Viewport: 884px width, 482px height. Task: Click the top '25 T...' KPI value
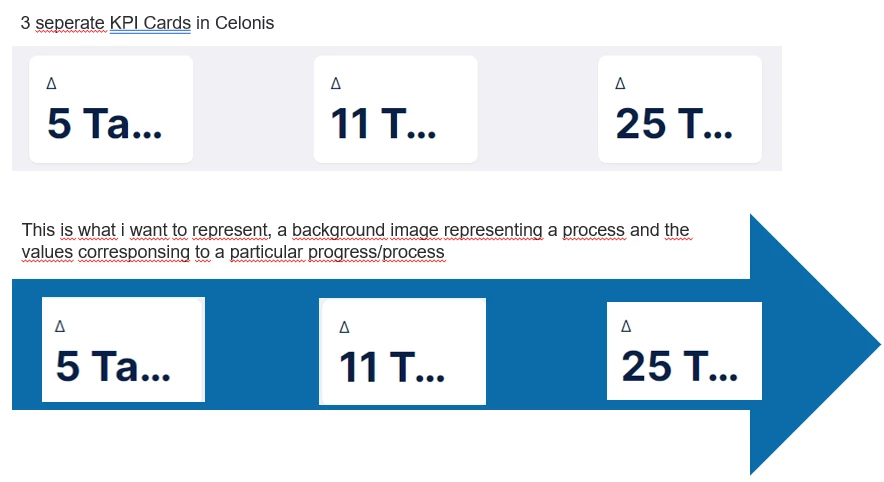pos(673,124)
